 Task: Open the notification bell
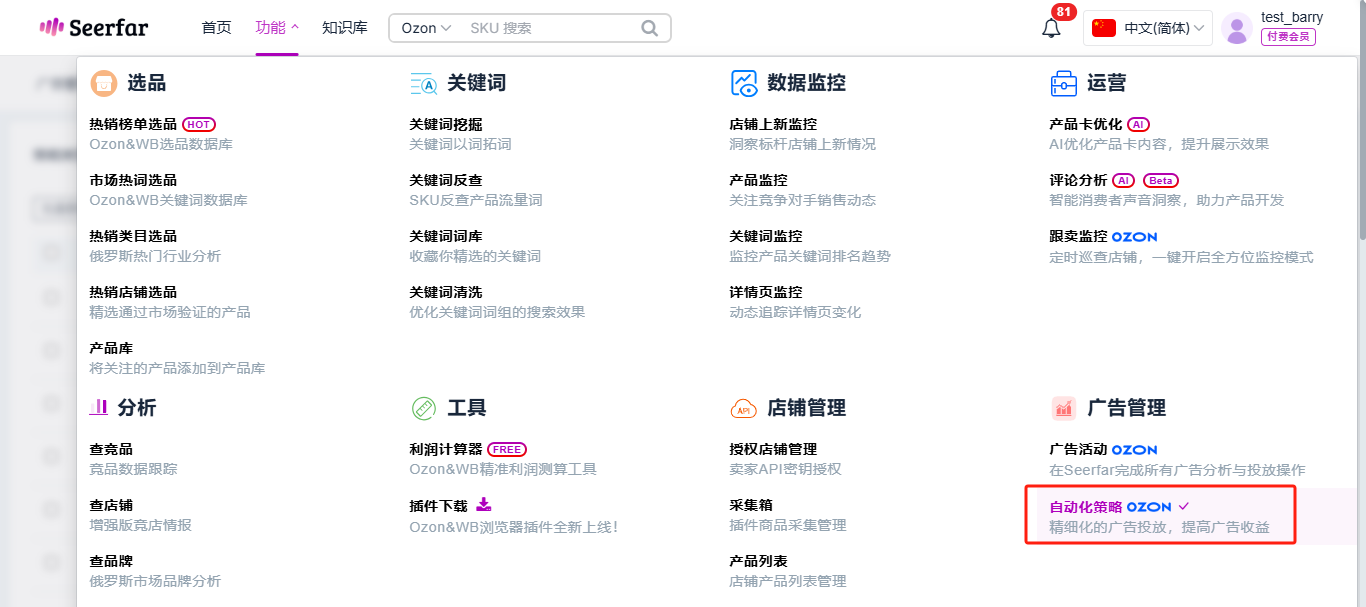click(x=1051, y=28)
